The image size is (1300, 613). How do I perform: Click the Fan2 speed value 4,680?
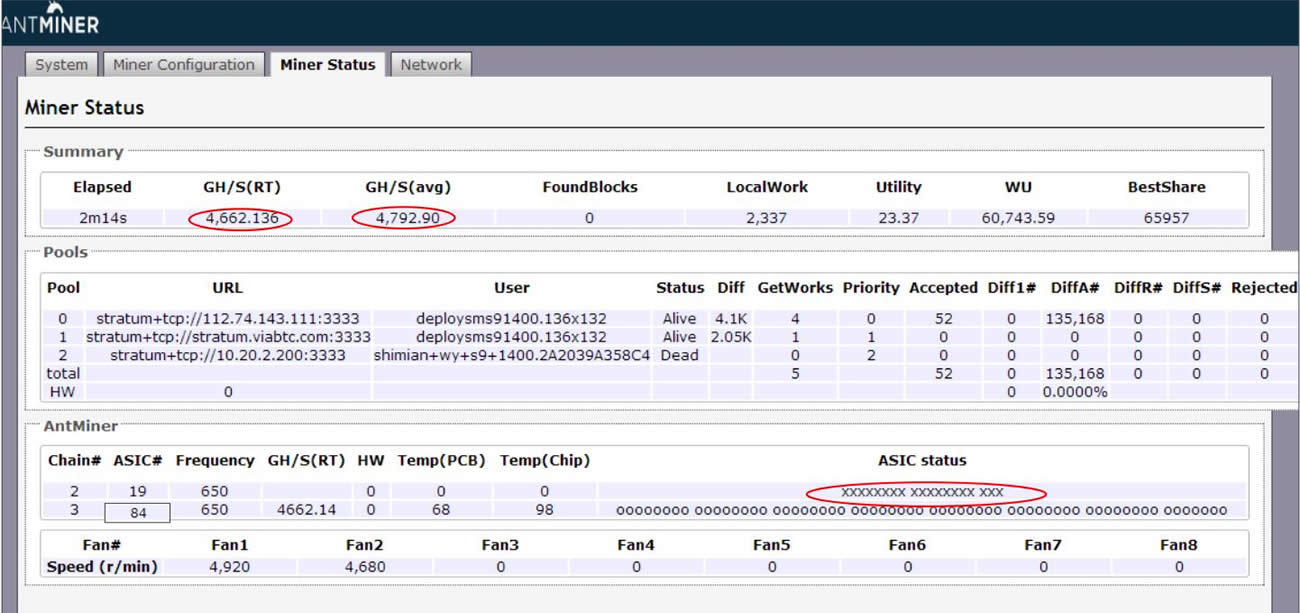pos(365,567)
